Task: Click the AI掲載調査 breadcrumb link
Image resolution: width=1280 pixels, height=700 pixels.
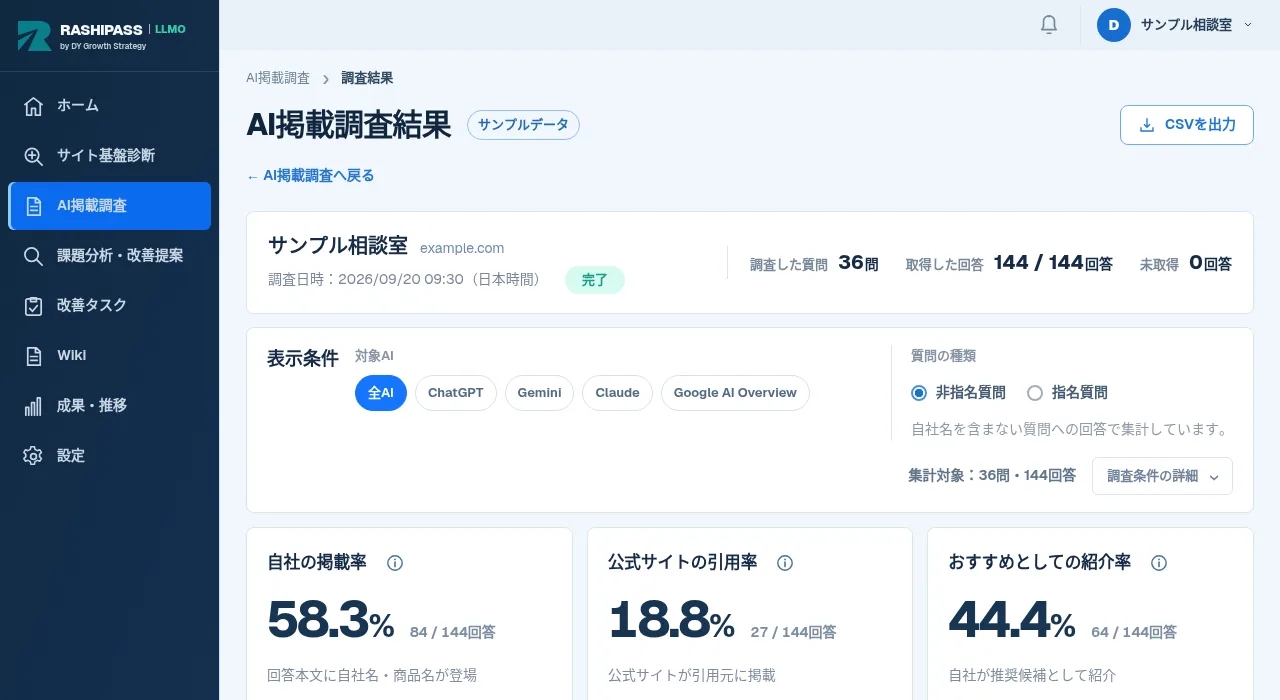Action: (x=278, y=78)
